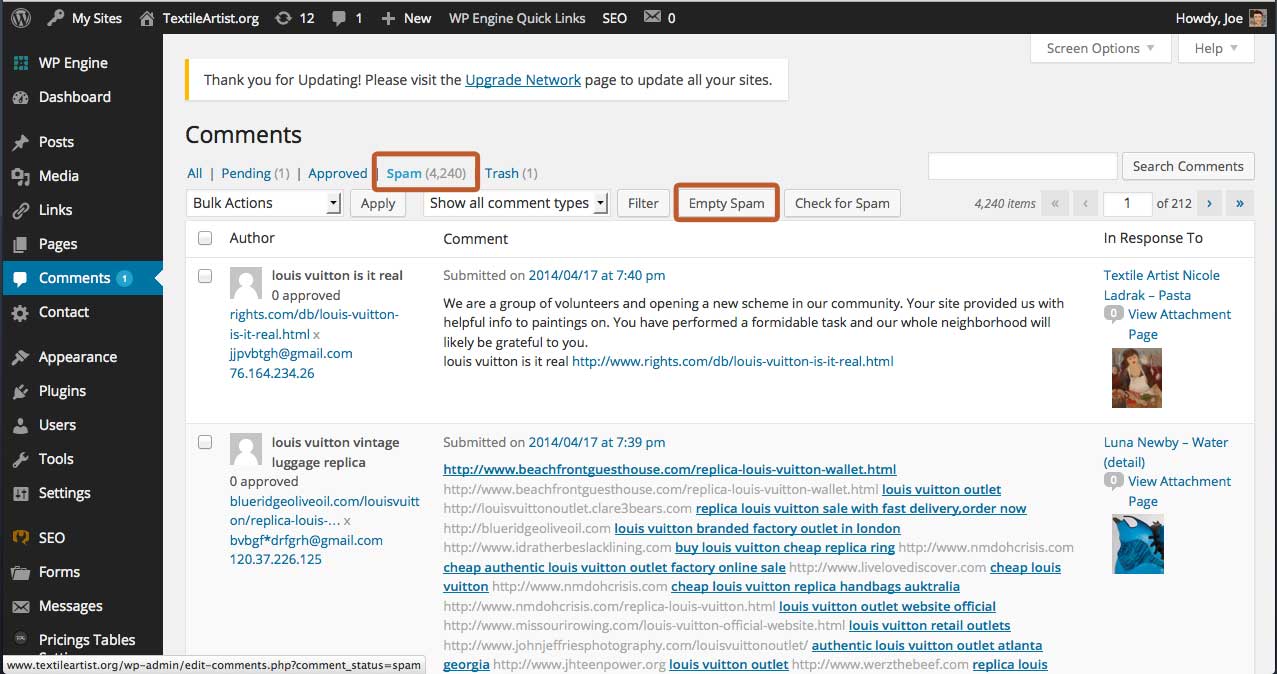
Task: Open the envelope messages icon in admin bar
Action: (x=652, y=17)
